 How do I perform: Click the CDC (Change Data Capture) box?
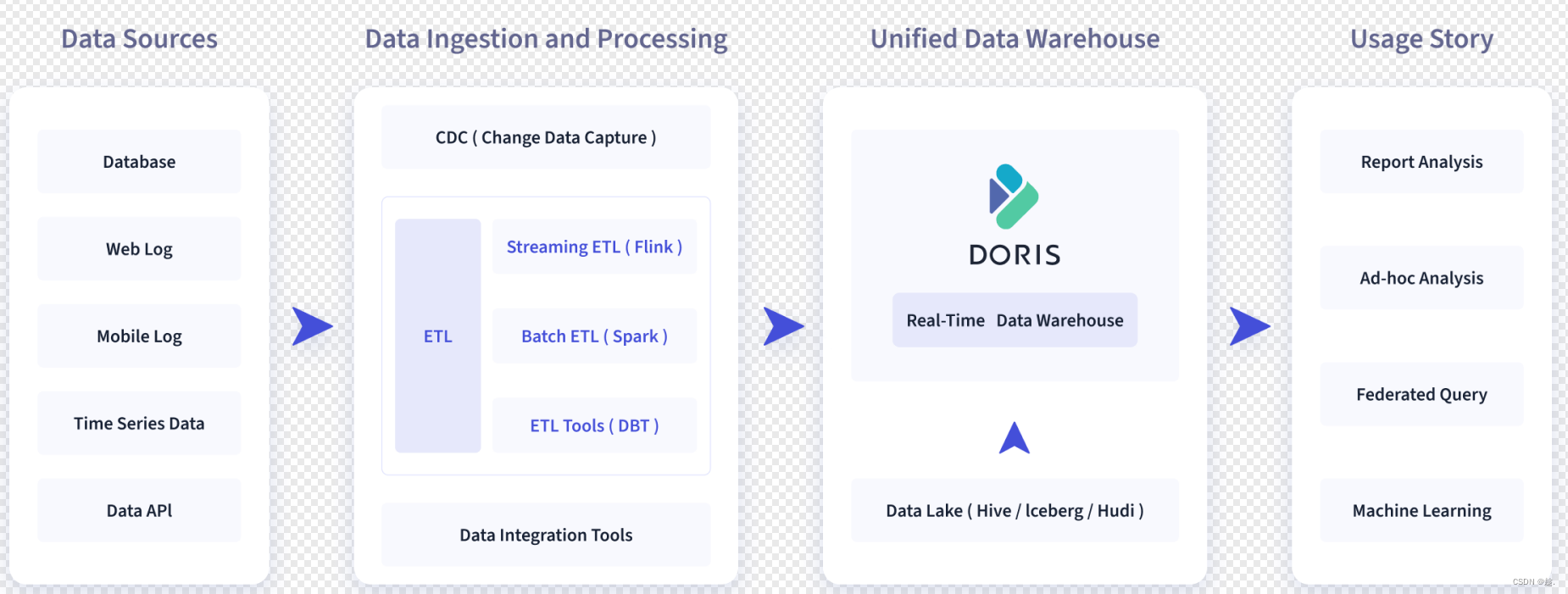click(x=546, y=137)
